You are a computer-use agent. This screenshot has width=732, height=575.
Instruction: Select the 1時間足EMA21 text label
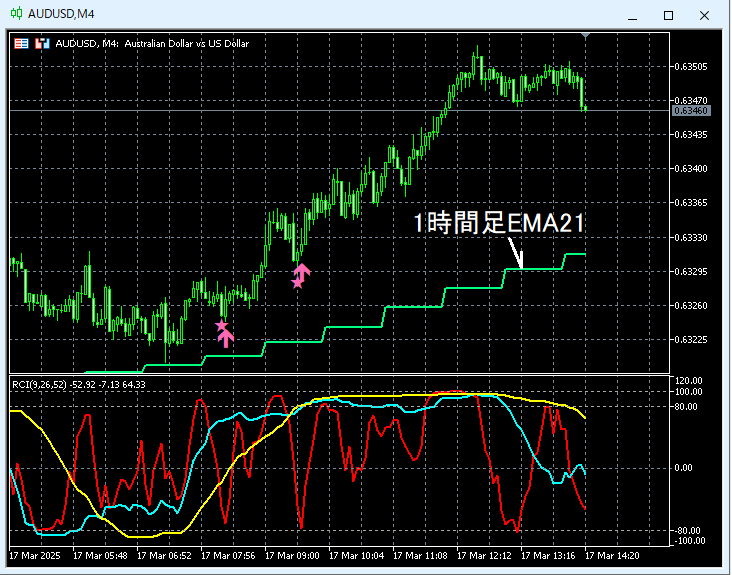[x=499, y=223]
